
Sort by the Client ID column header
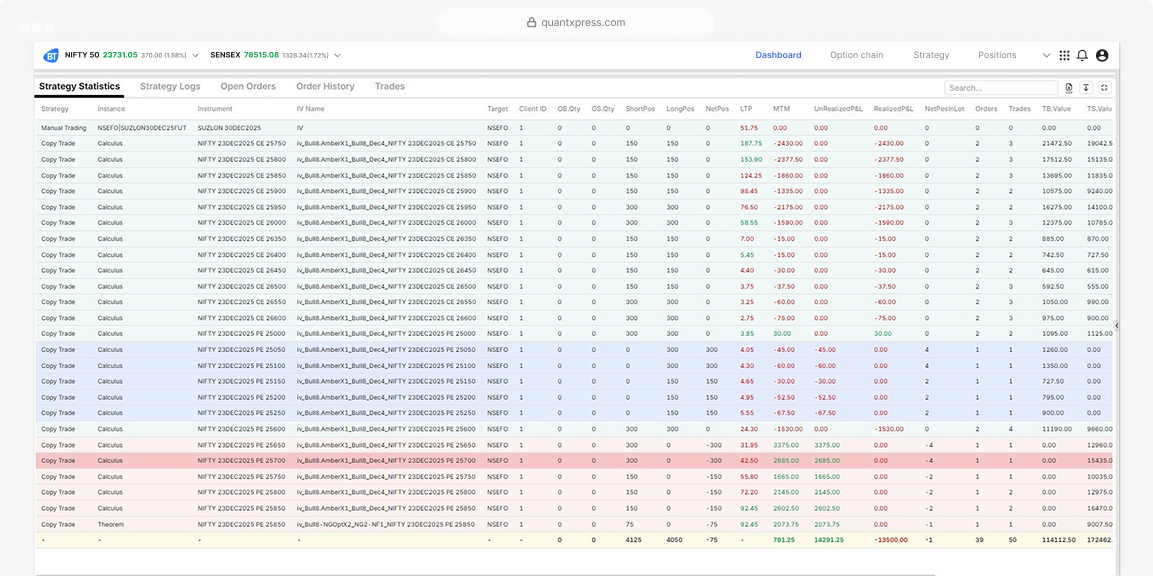click(x=532, y=109)
